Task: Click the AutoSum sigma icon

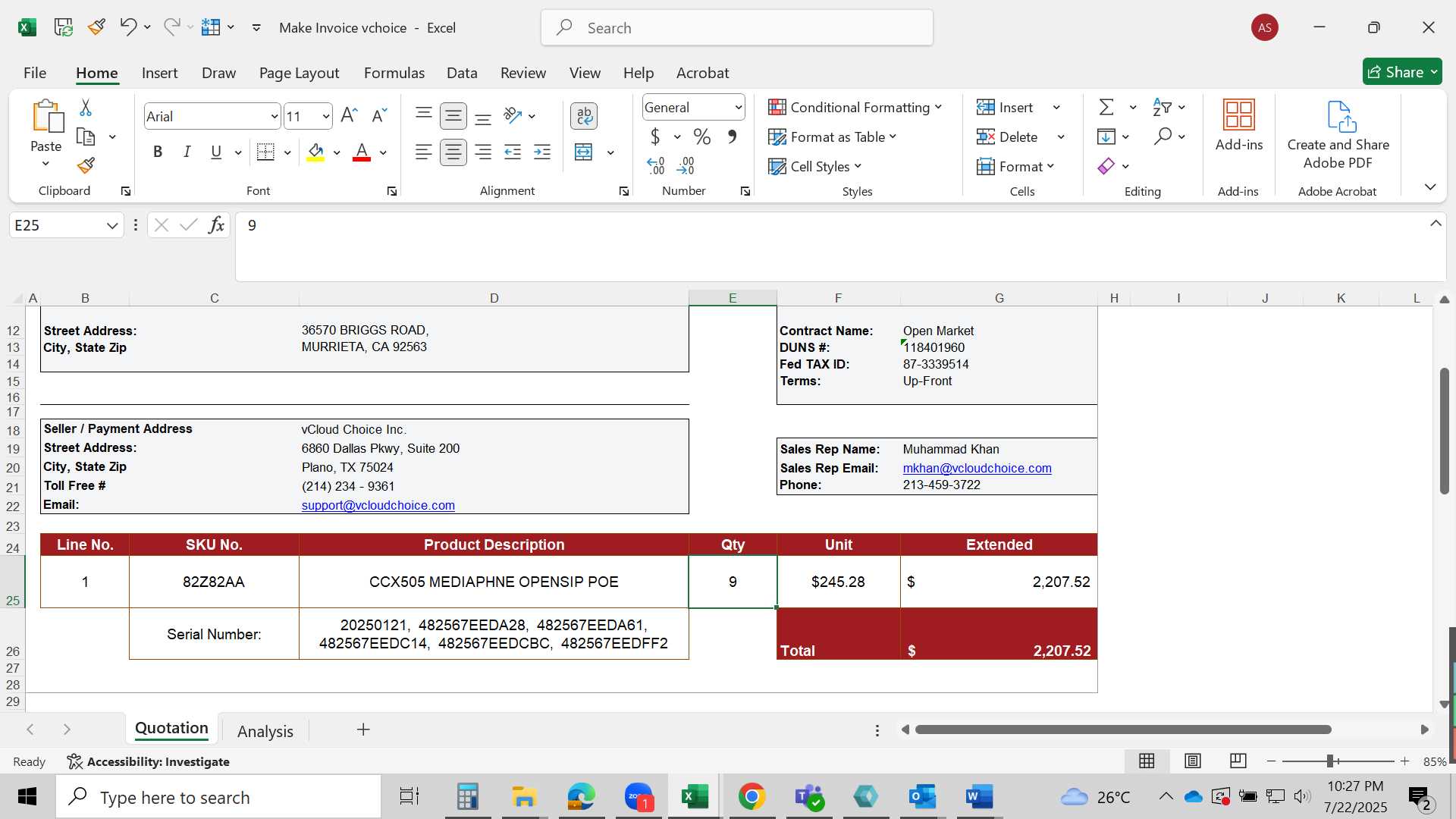Action: 1106,108
